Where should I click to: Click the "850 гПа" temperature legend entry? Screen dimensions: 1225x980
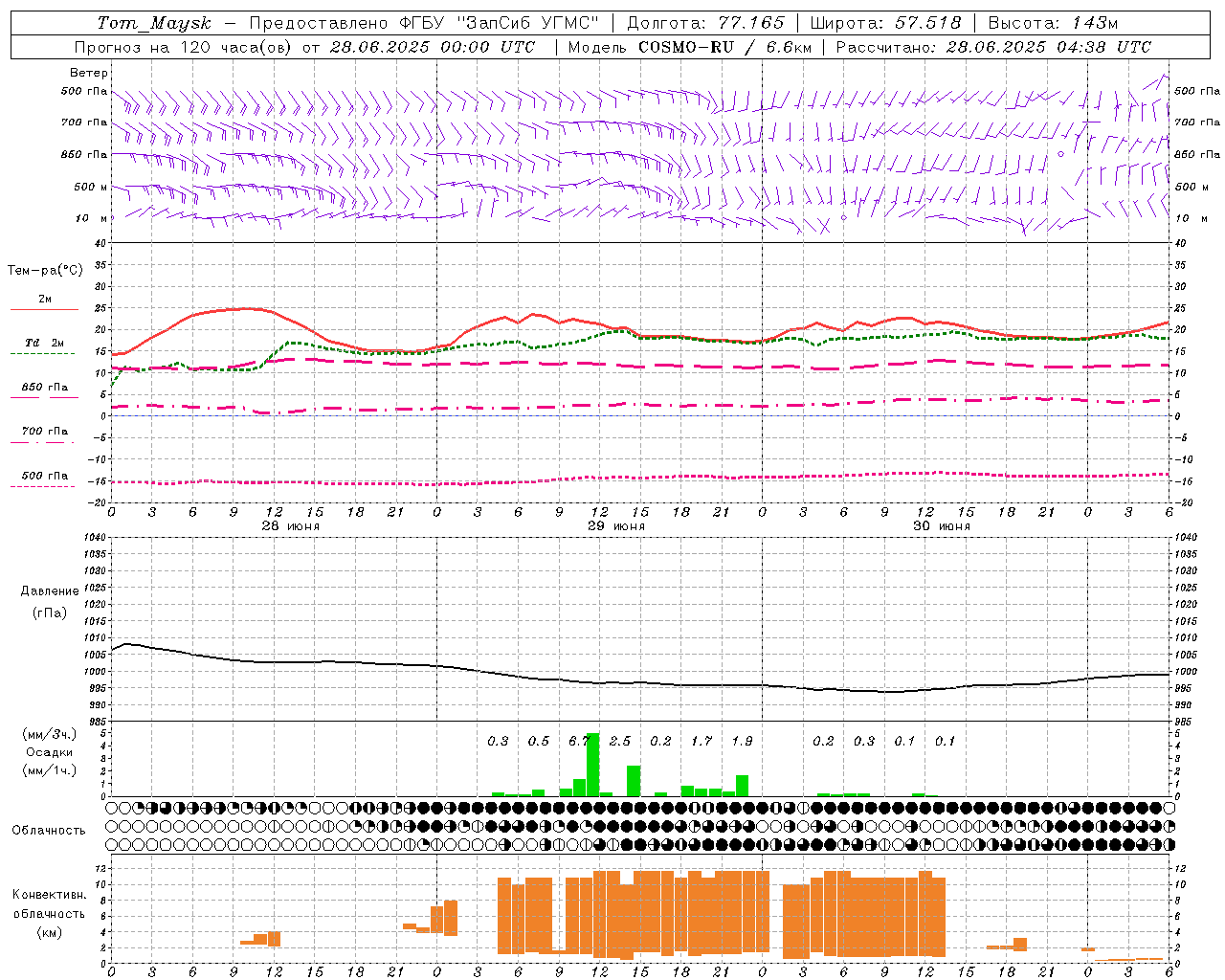pos(45,388)
